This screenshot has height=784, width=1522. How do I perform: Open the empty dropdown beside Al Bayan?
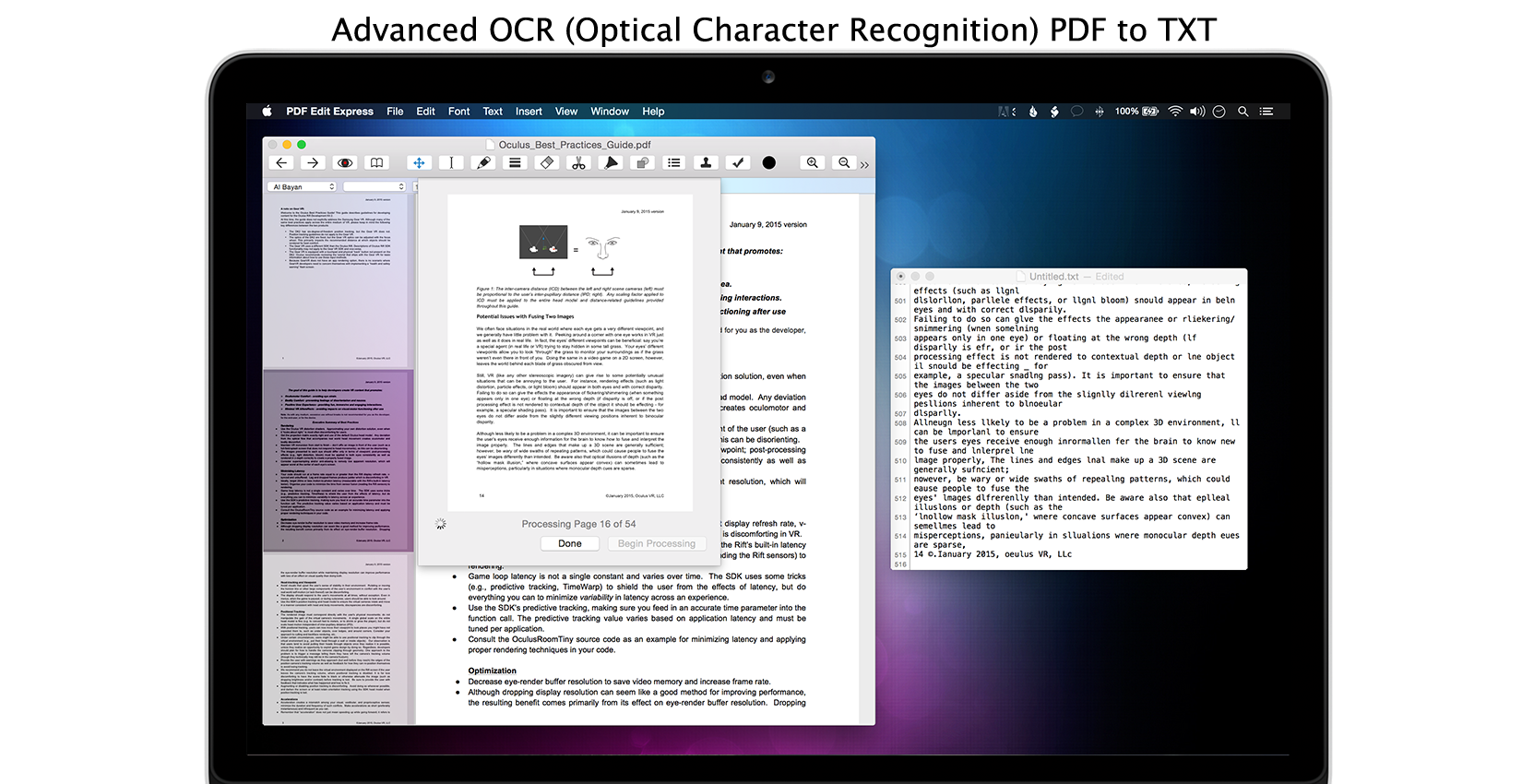tap(375, 187)
